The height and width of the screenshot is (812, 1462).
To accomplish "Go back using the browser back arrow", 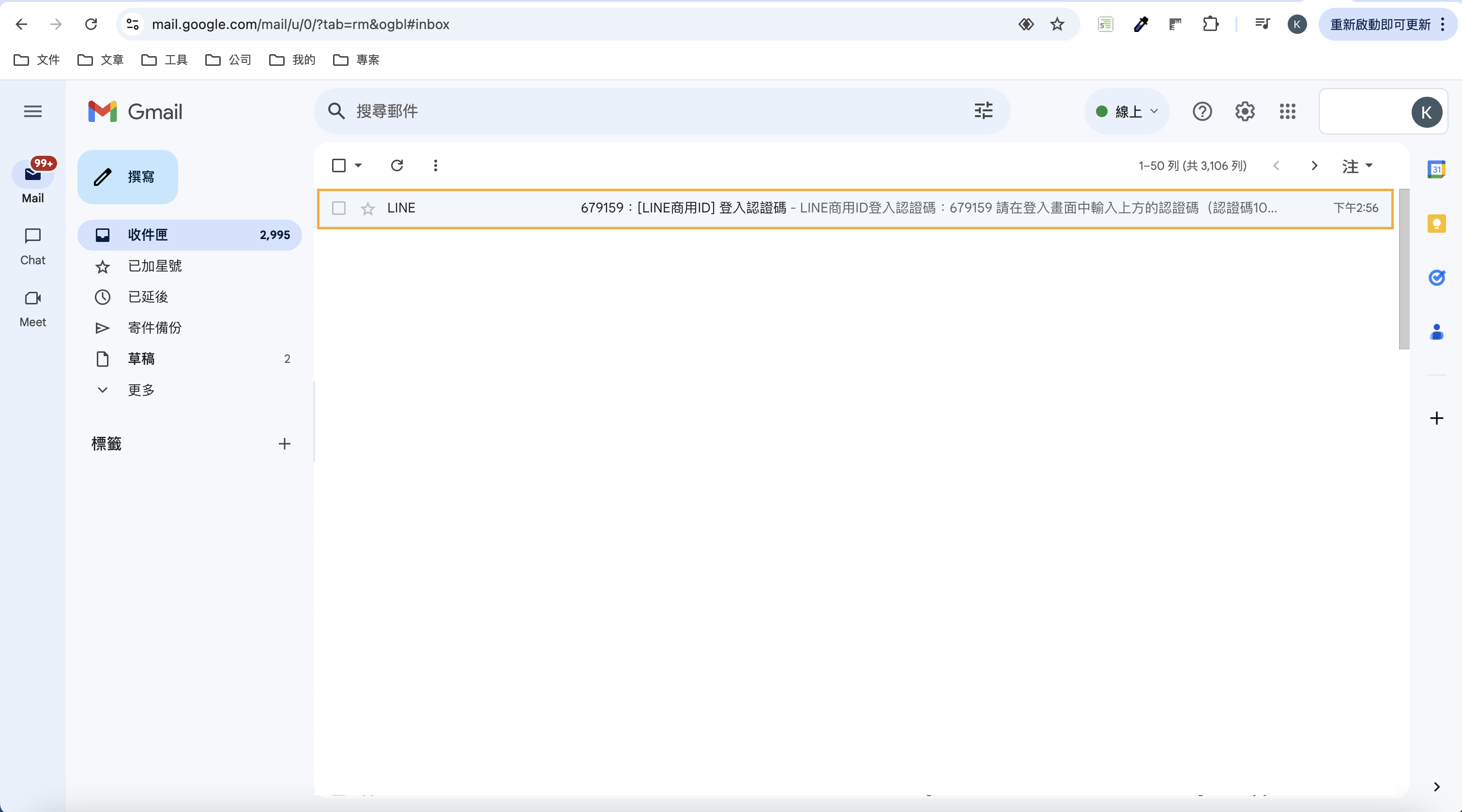I will click(x=21, y=24).
